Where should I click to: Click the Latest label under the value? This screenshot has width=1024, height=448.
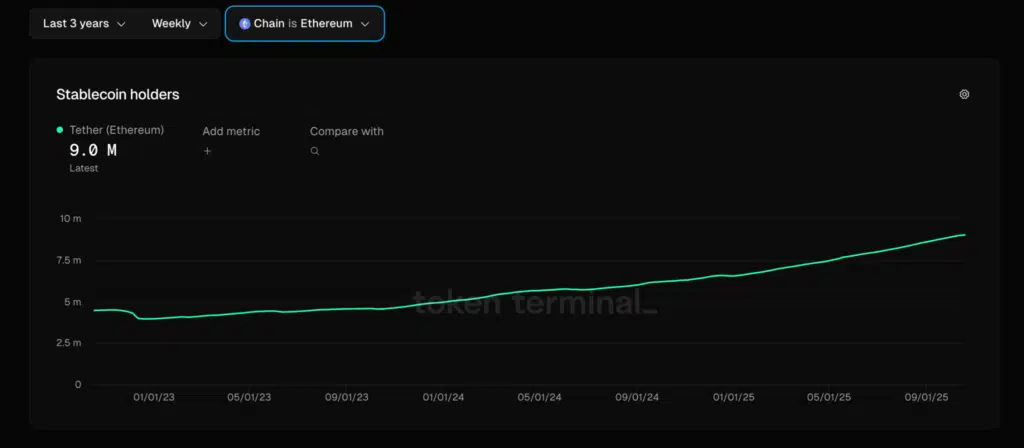click(84, 168)
